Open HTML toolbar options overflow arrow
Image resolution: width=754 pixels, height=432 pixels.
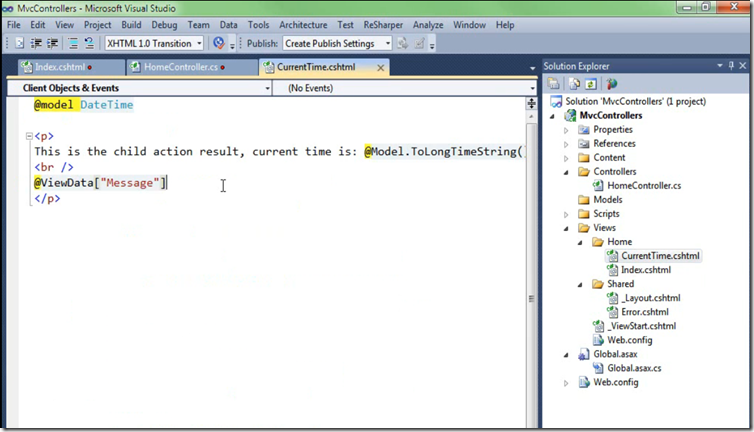pos(232,46)
